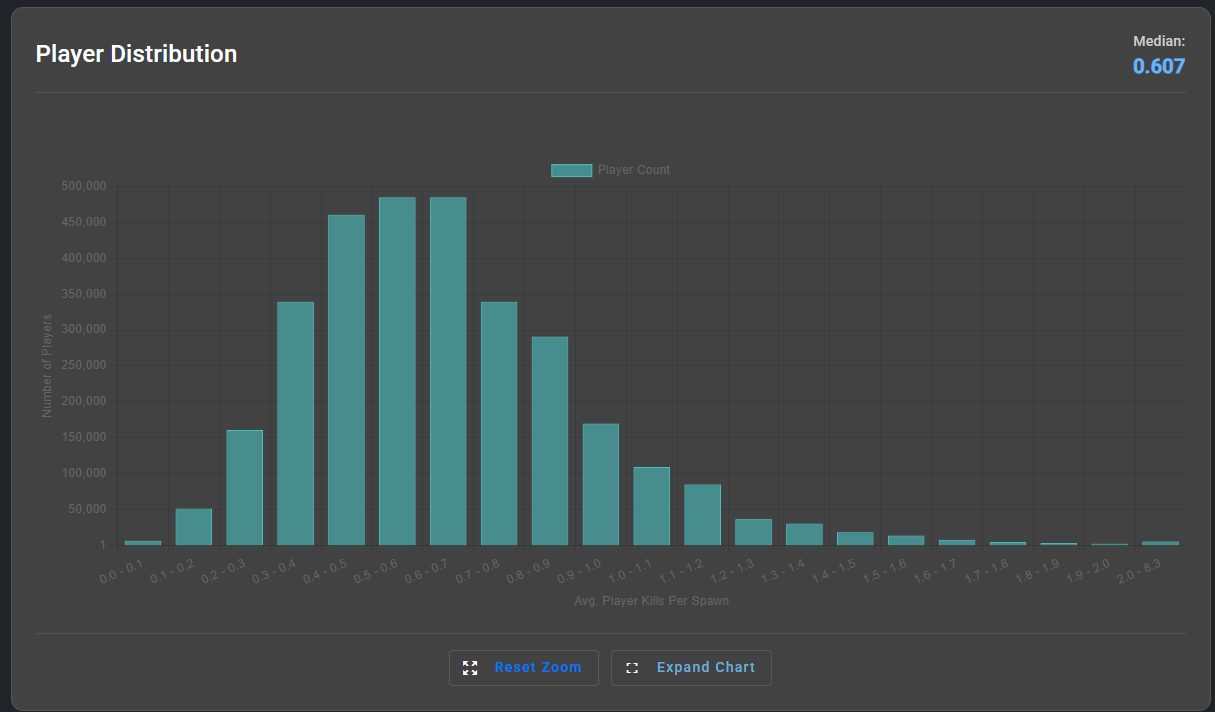Click the teal Player Count legend swatch
Image resolution: width=1215 pixels, height=712 pixels.
coord(571,170)
